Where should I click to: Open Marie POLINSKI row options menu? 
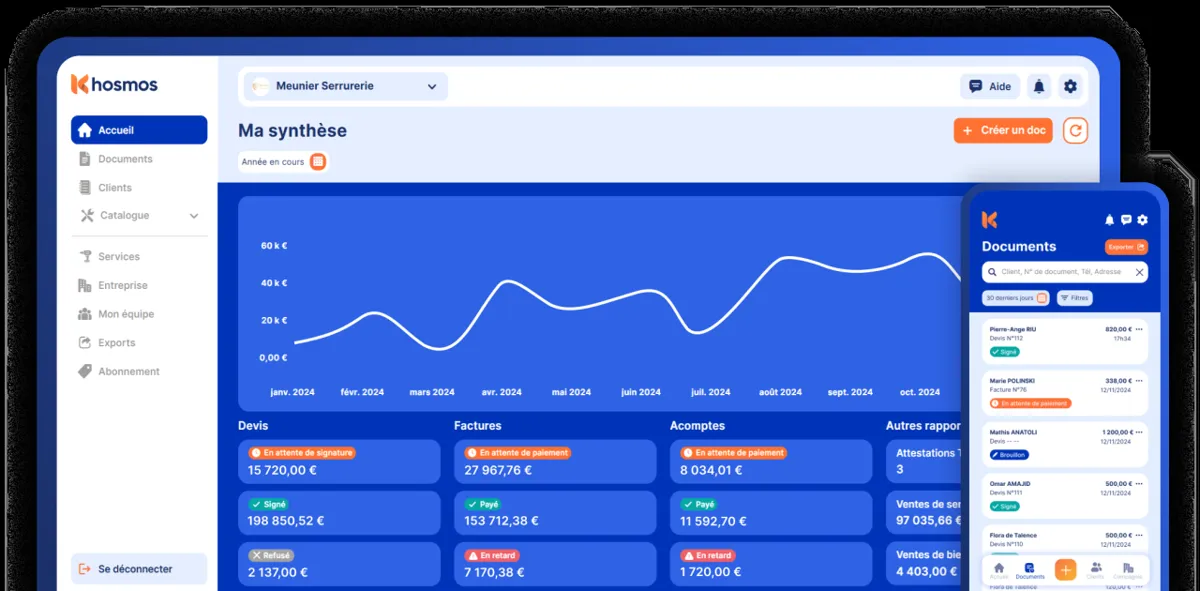pos(1139,381)
